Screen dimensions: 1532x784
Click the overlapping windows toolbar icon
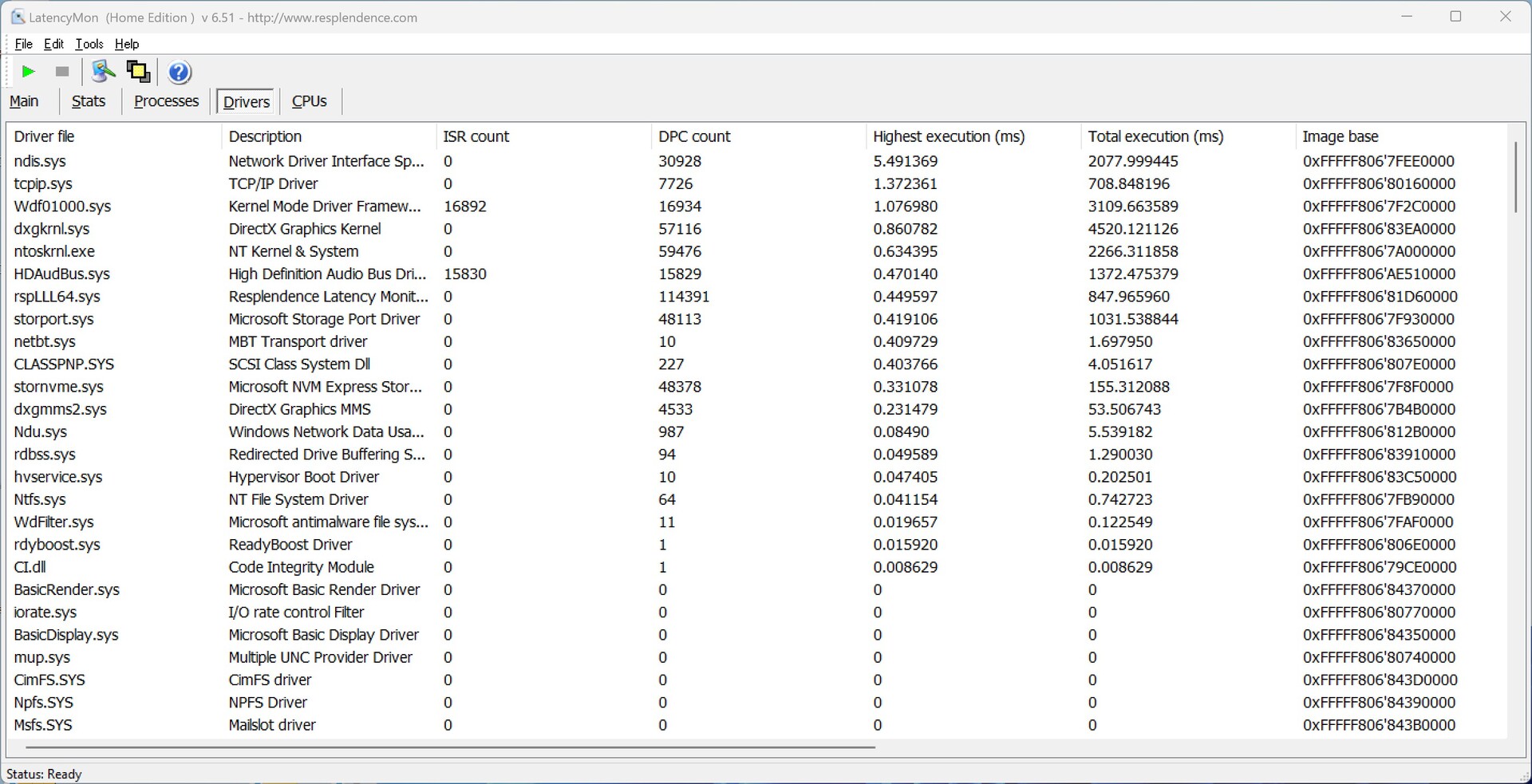(x=138, y=72)
